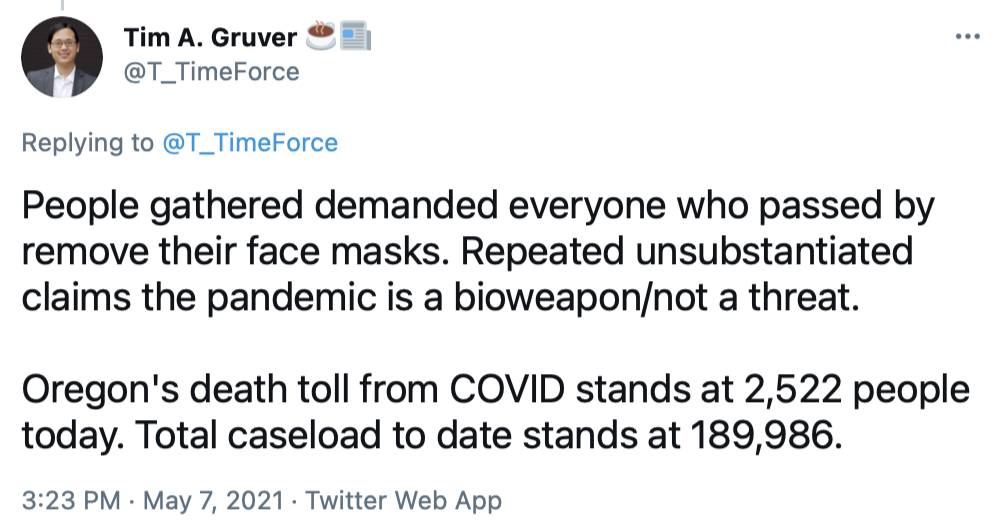Click the @T_TimeForce handle under the name

[210, 72]
